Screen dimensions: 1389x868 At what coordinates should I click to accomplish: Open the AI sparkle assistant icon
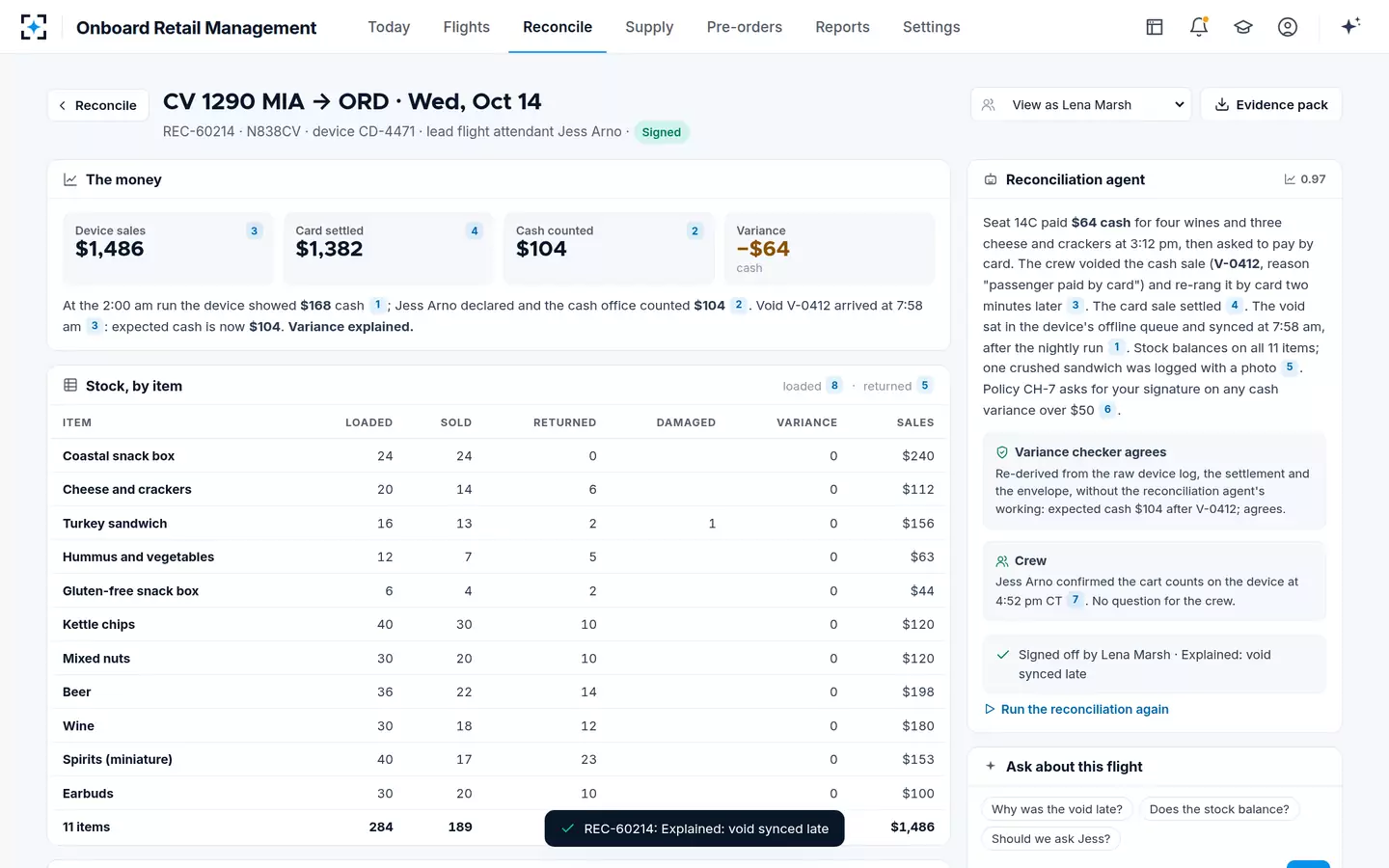pyautogui.click(x=1350, y=26)
